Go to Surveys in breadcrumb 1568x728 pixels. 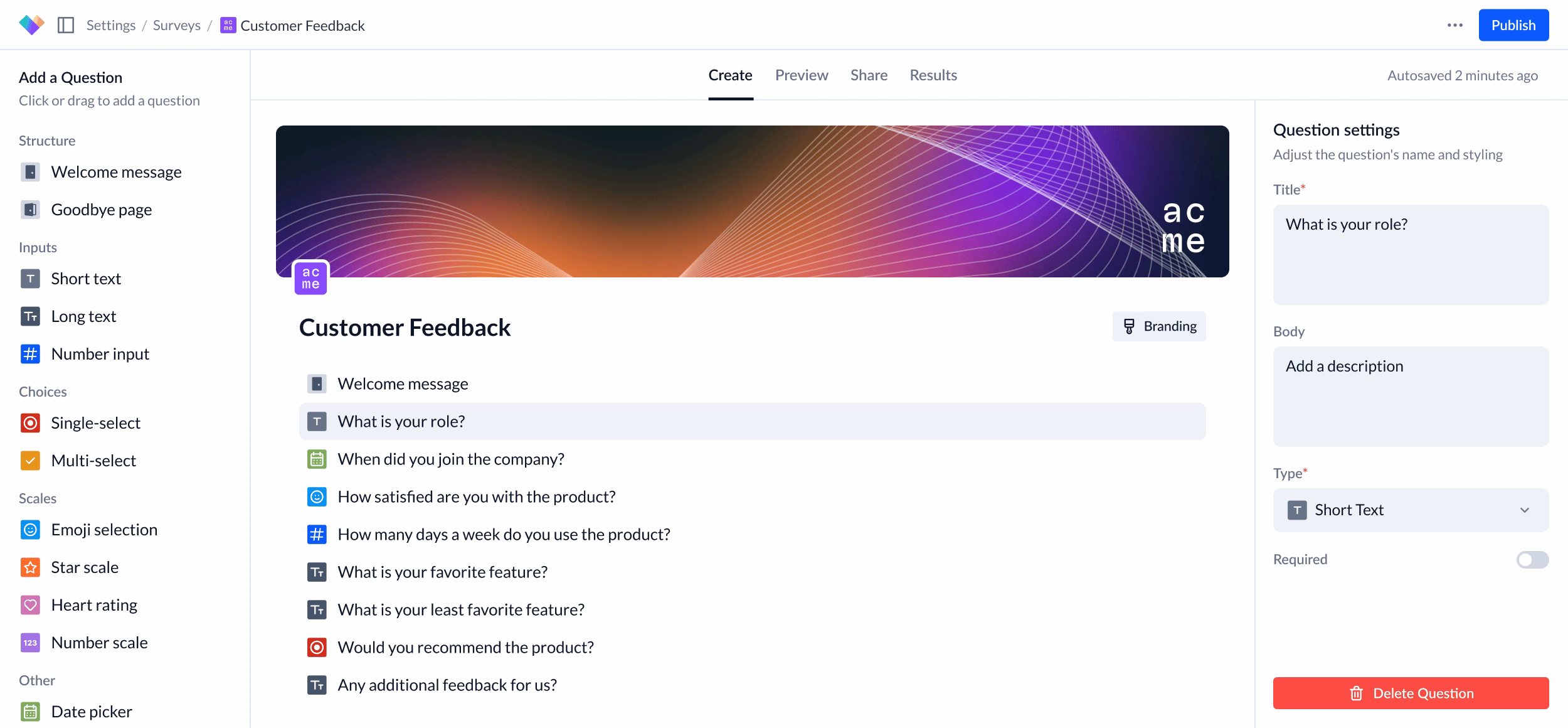(177, 25)
